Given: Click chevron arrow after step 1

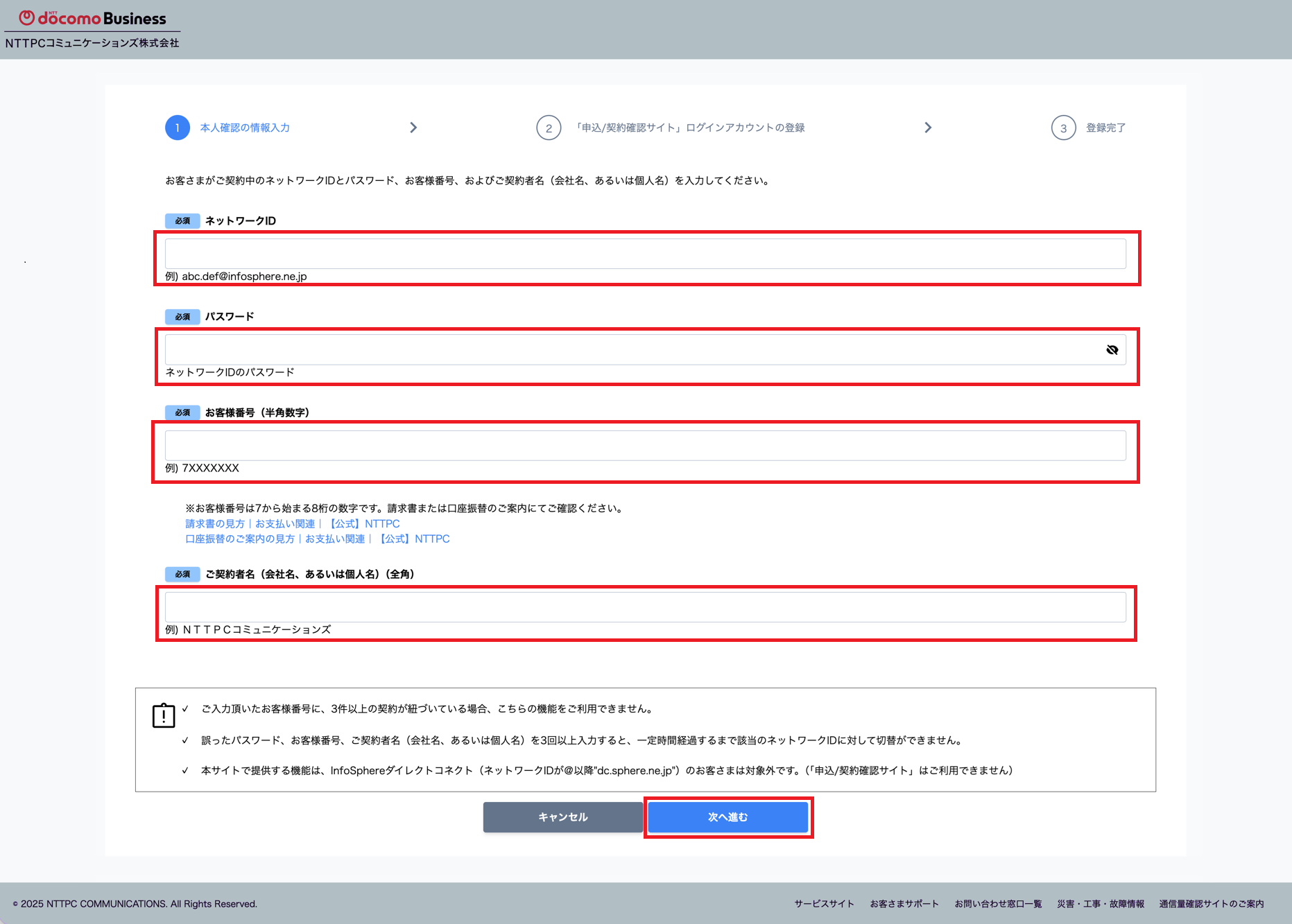Looking at the screenshot, I should point(413,128).
